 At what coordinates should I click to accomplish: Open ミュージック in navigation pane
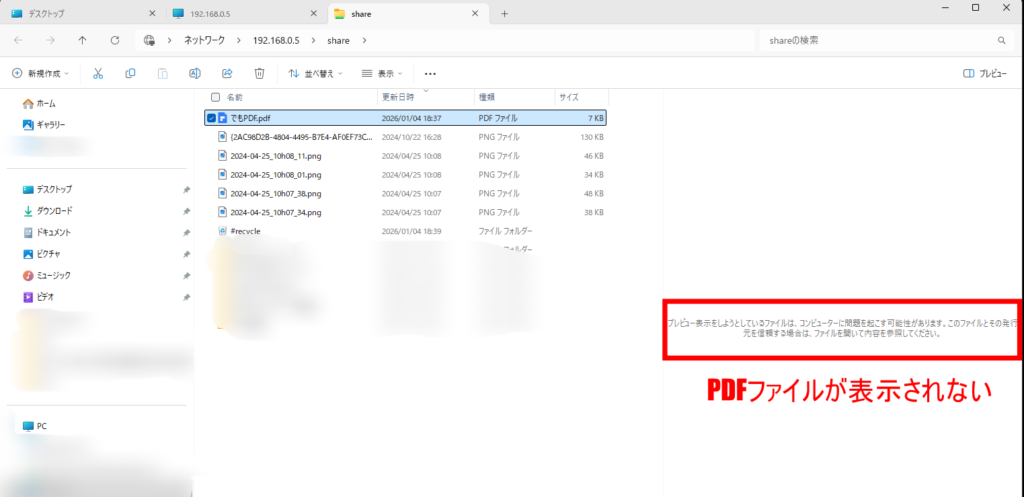[47, 276]
